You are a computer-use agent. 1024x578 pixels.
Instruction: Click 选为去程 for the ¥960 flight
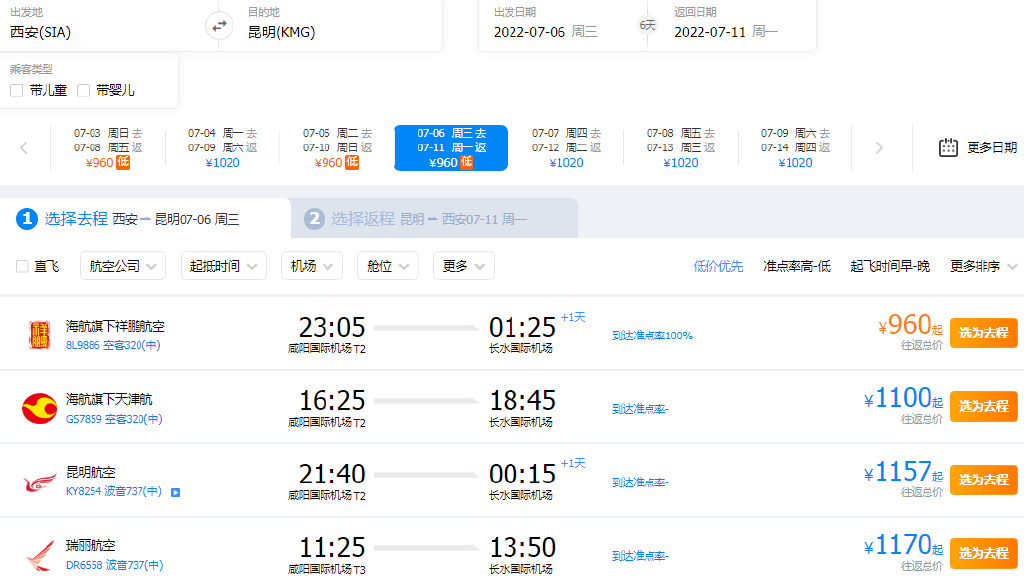point(983,333)
